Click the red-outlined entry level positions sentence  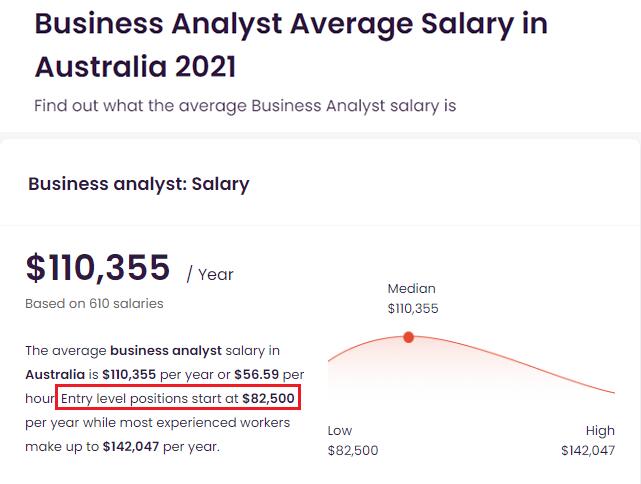(x=178, y=399)
